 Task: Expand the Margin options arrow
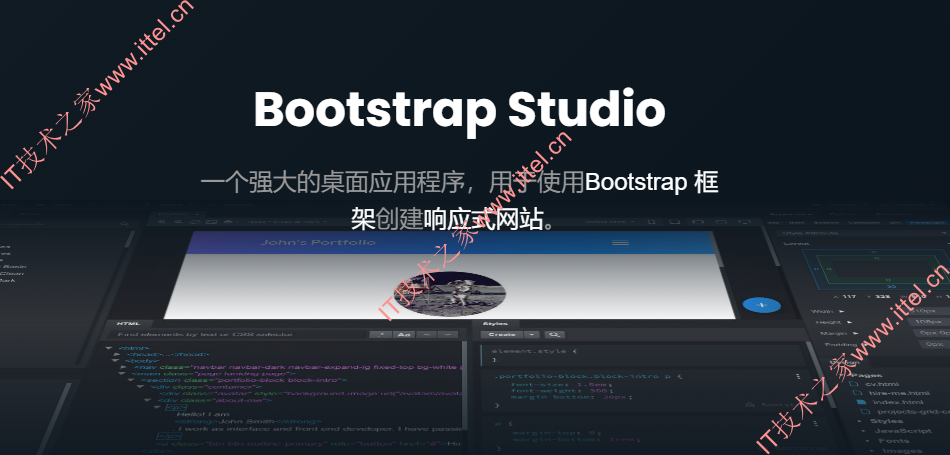click(x=855, y=333)
